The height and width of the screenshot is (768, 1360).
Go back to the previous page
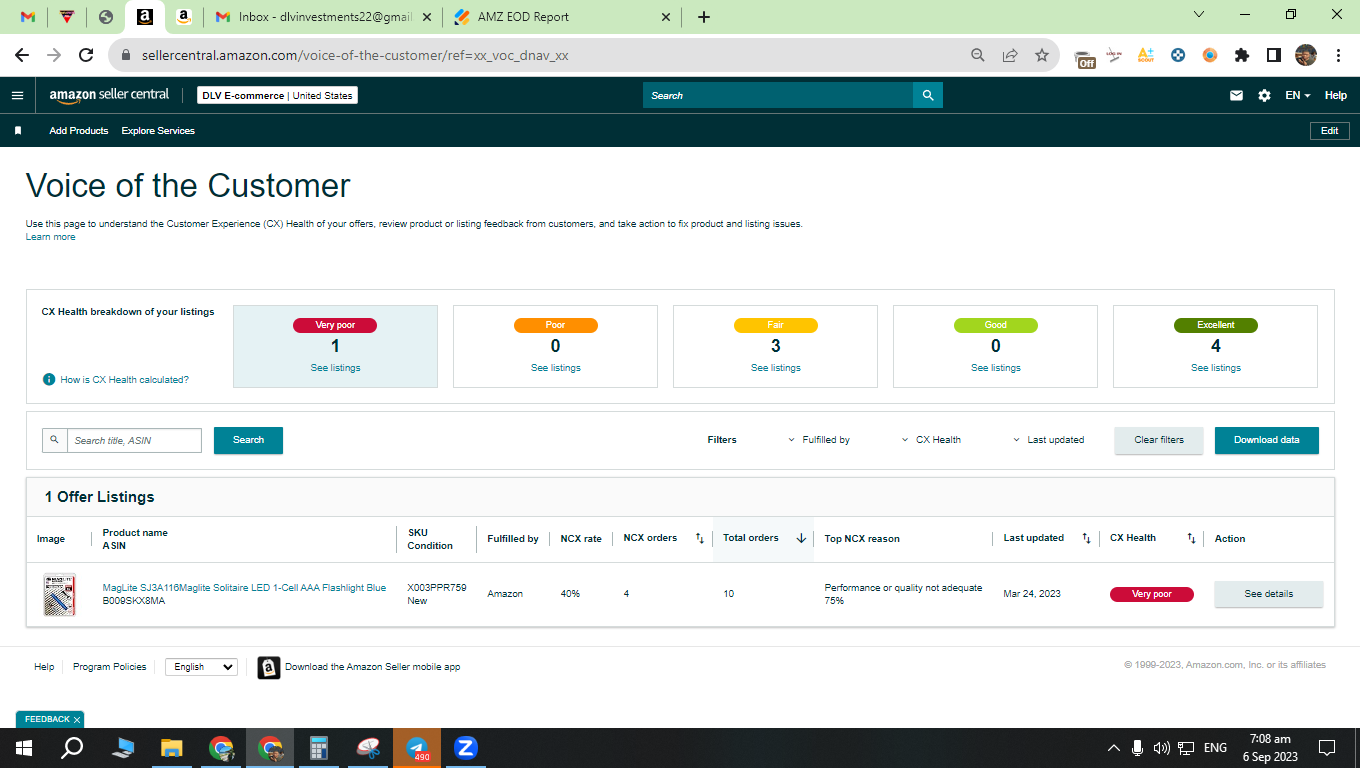(x=23, y=56)
